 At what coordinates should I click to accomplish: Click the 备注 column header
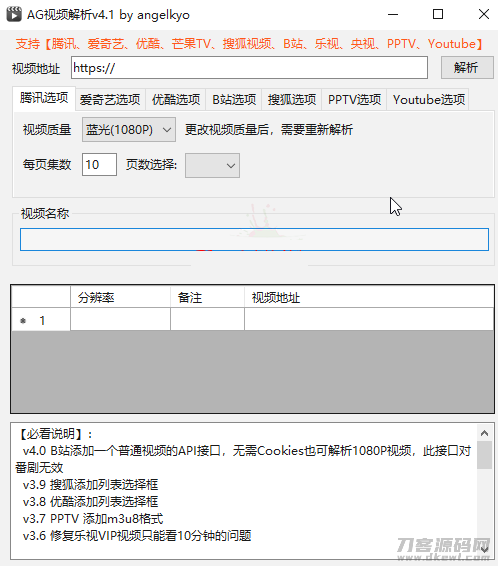tap(208, 298)
